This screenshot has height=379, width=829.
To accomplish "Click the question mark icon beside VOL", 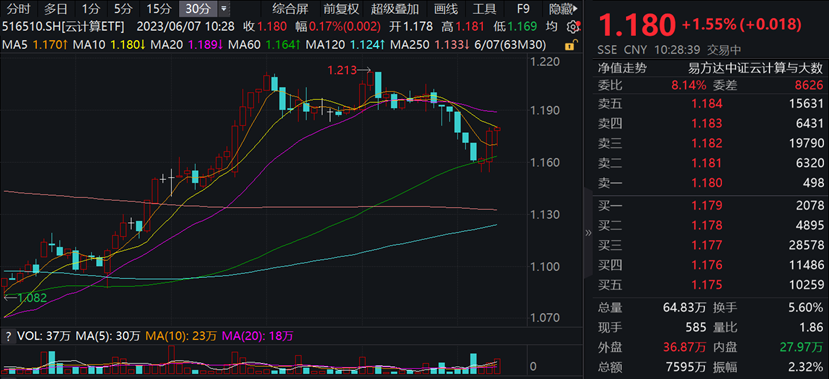I will [x=8, y=336].
